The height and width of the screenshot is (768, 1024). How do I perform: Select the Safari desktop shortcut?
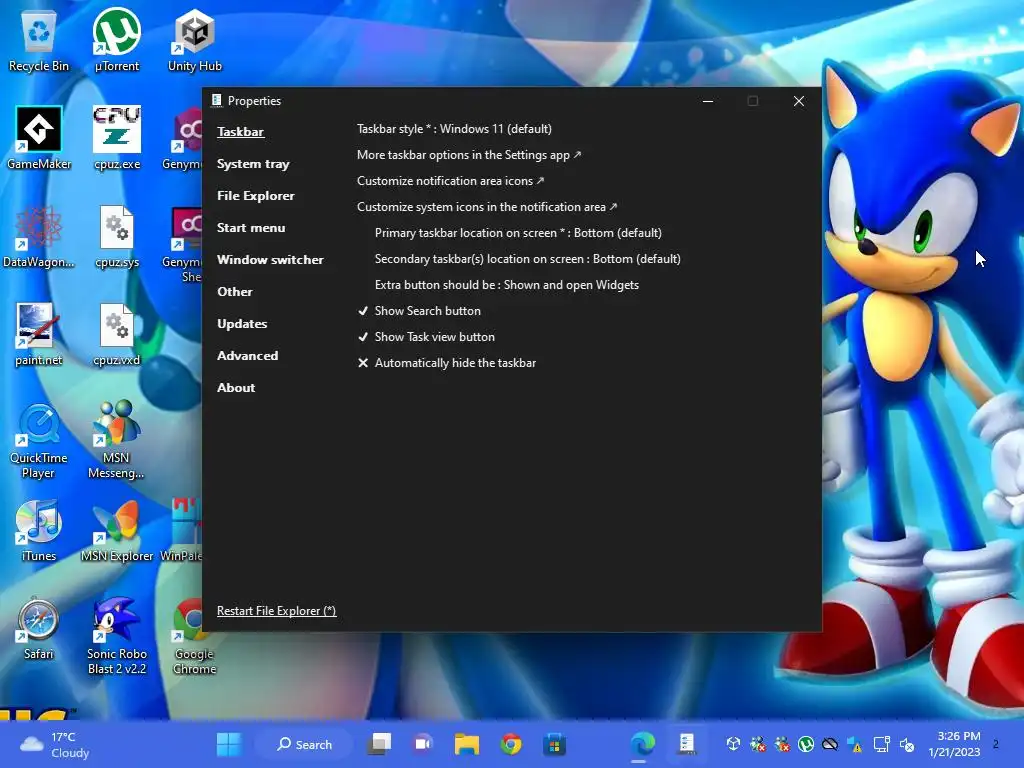[39, 629]
